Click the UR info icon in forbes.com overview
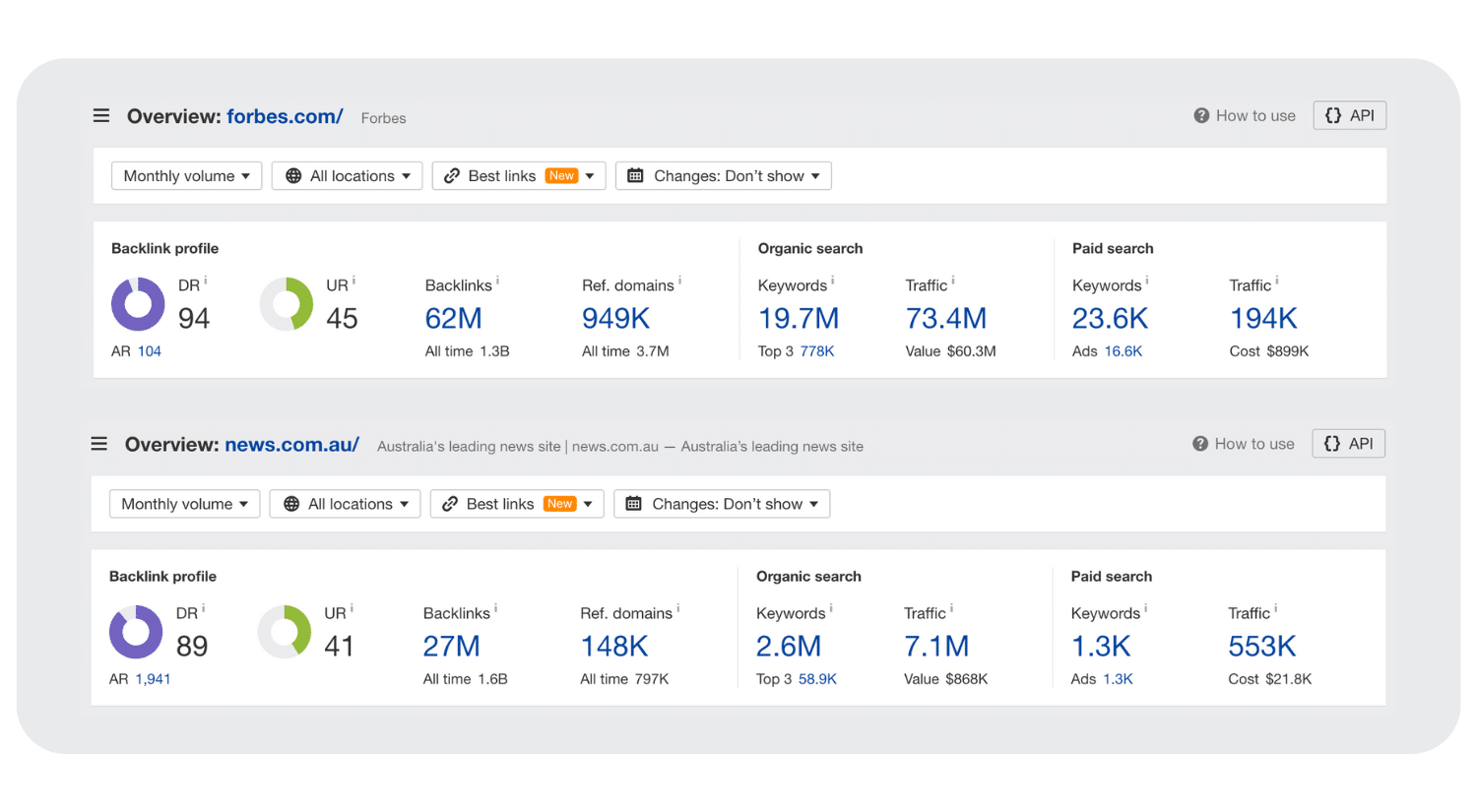Viewport: 1477px width, 812px height. pyautogui.click(x=353, y=281)
